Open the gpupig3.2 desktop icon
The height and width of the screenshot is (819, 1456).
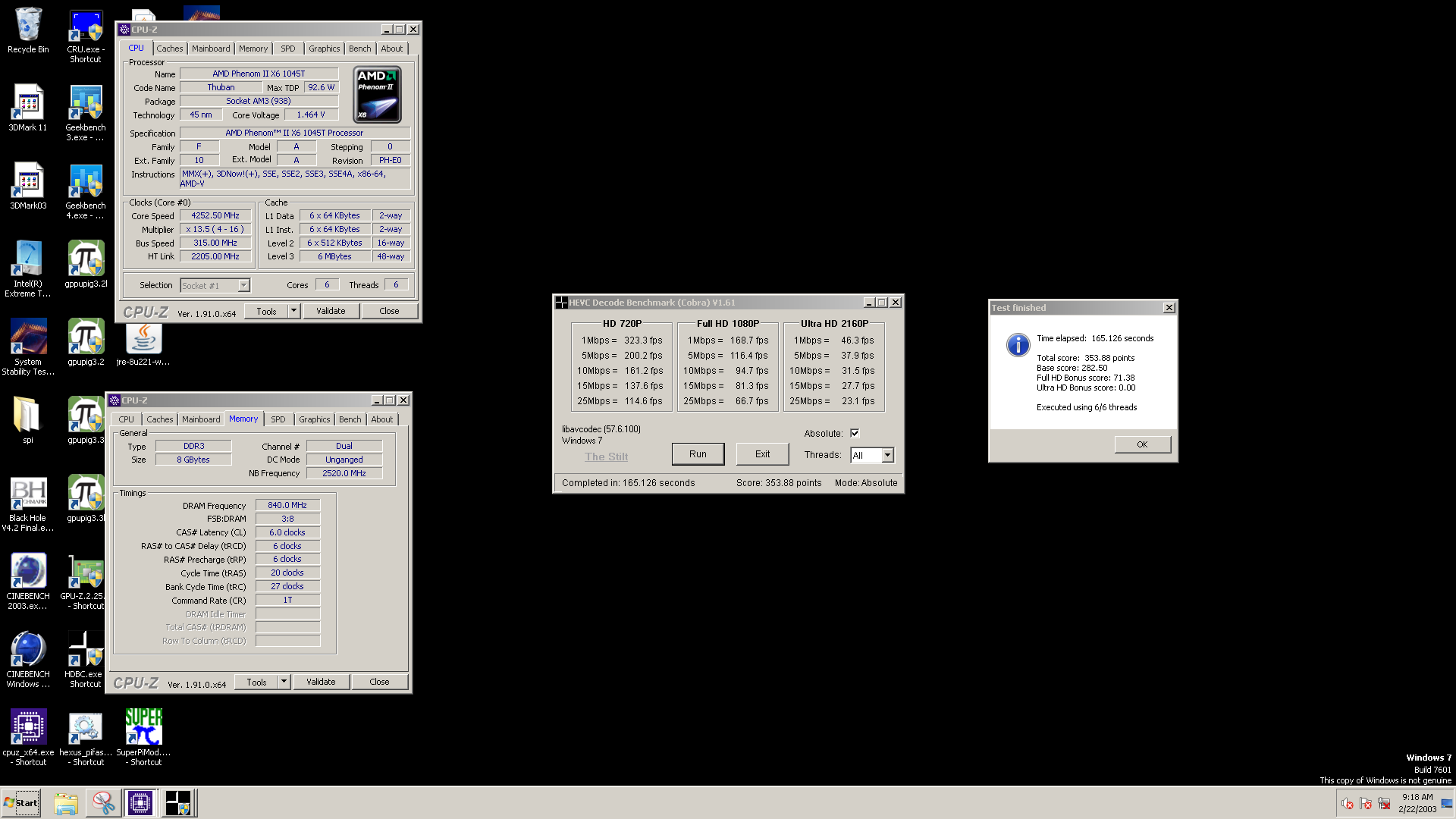86,343
